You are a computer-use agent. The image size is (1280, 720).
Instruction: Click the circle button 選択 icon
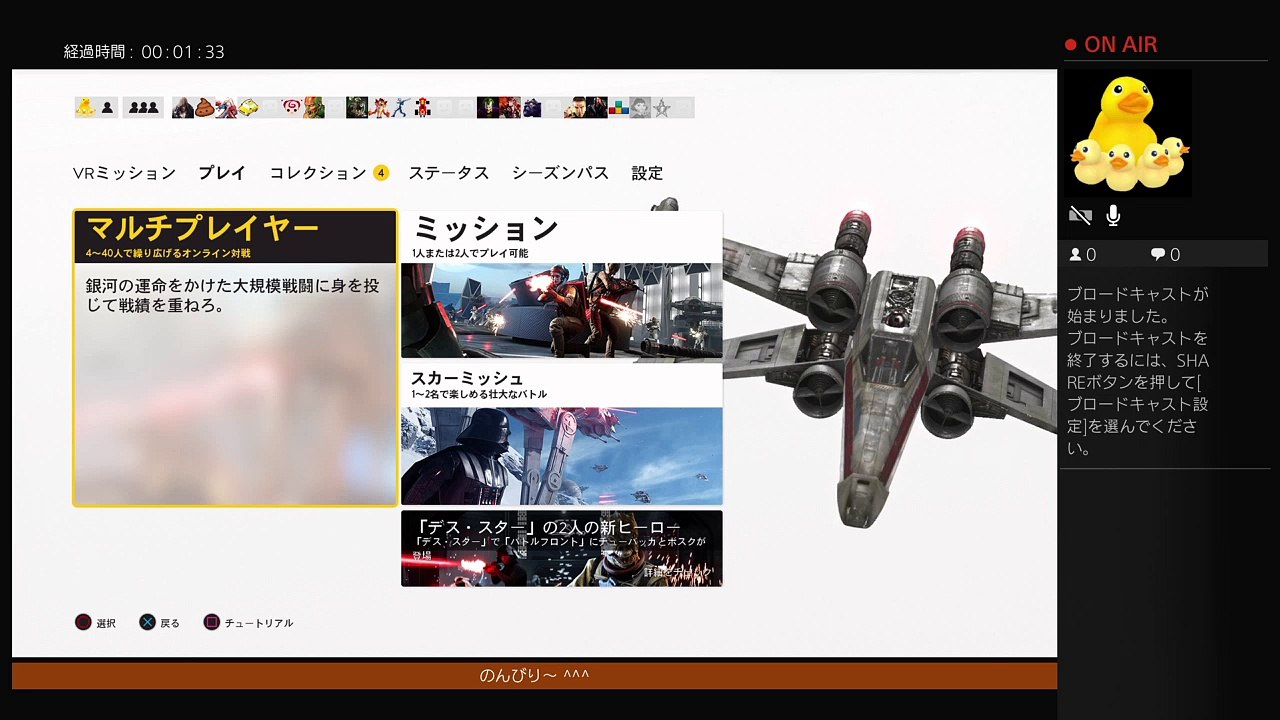(83, 622)
